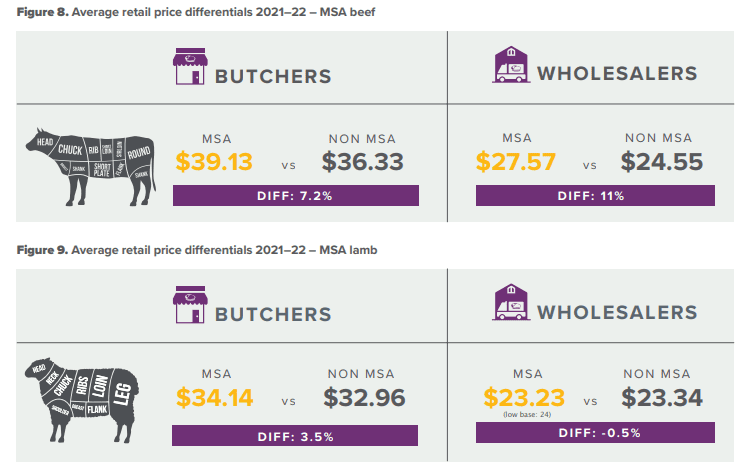Select the $39.13 MSA beef price
Image resolution: width=752 pixels, height=475 pixels.
pyautogui.click(x=214, y=162)
